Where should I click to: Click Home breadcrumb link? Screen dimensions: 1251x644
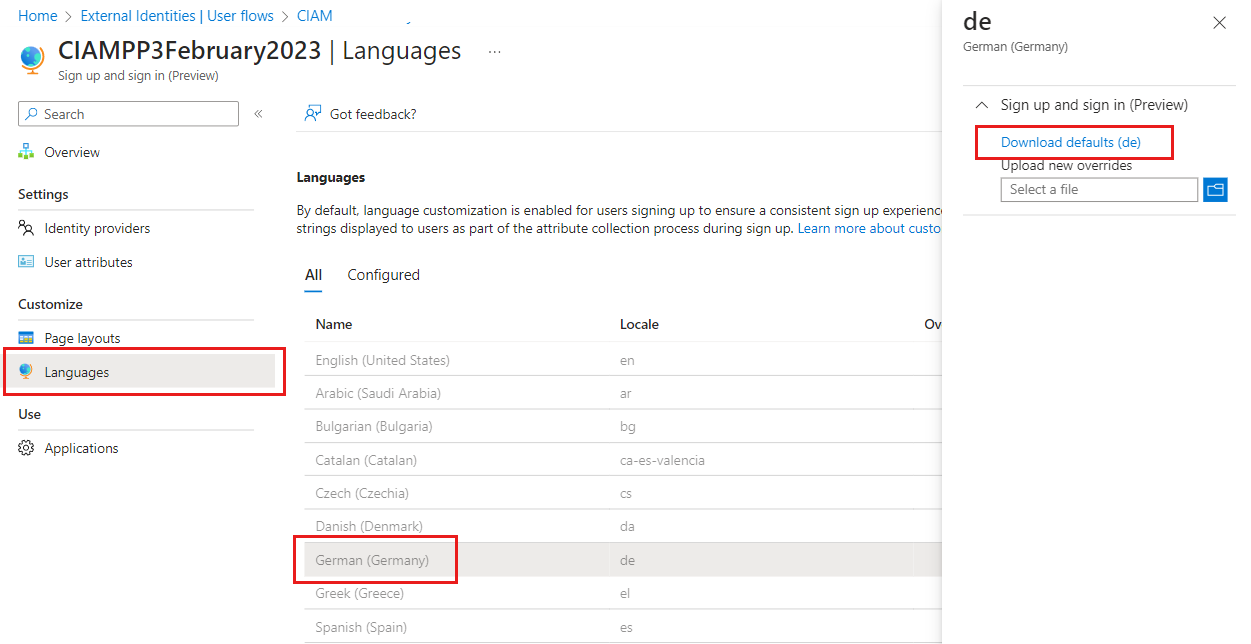coord(38,16)
